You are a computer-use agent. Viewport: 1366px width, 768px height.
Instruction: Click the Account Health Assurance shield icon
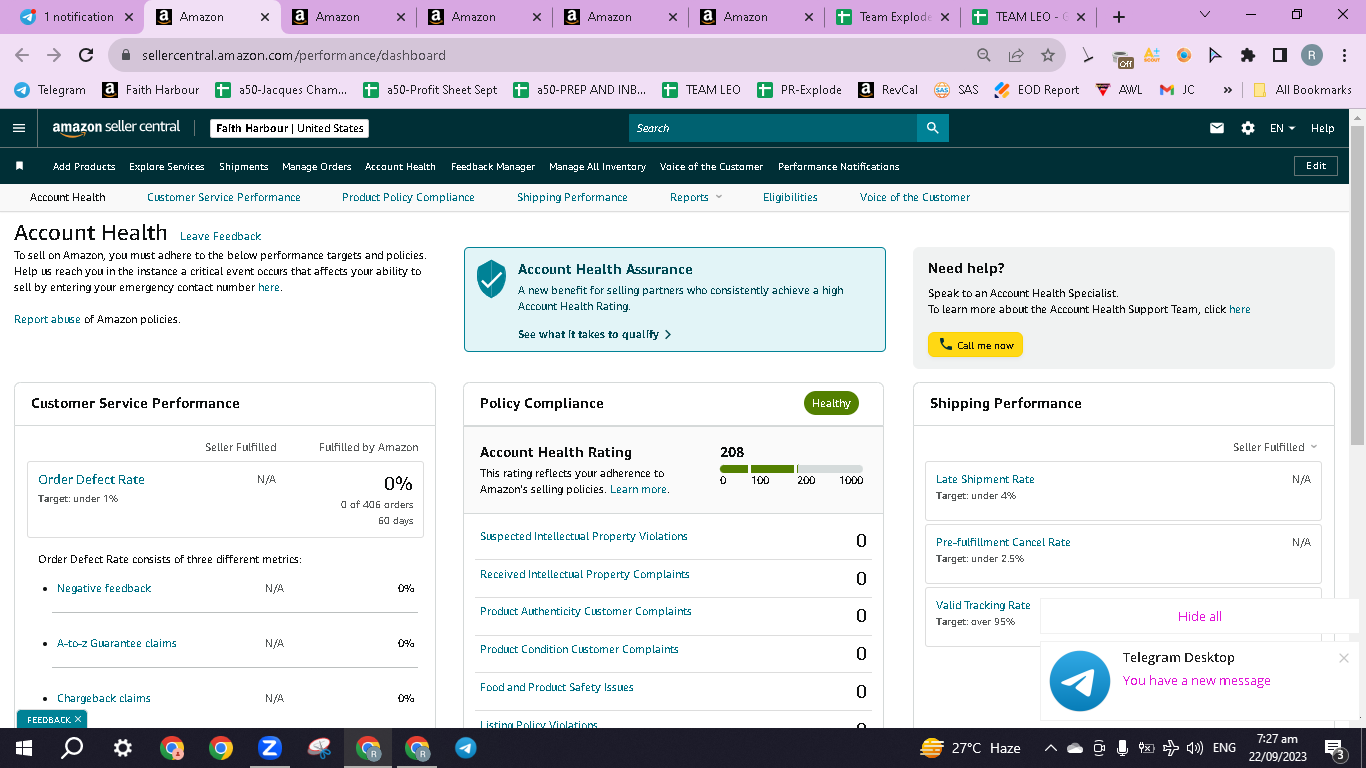[x=491, y=279]
